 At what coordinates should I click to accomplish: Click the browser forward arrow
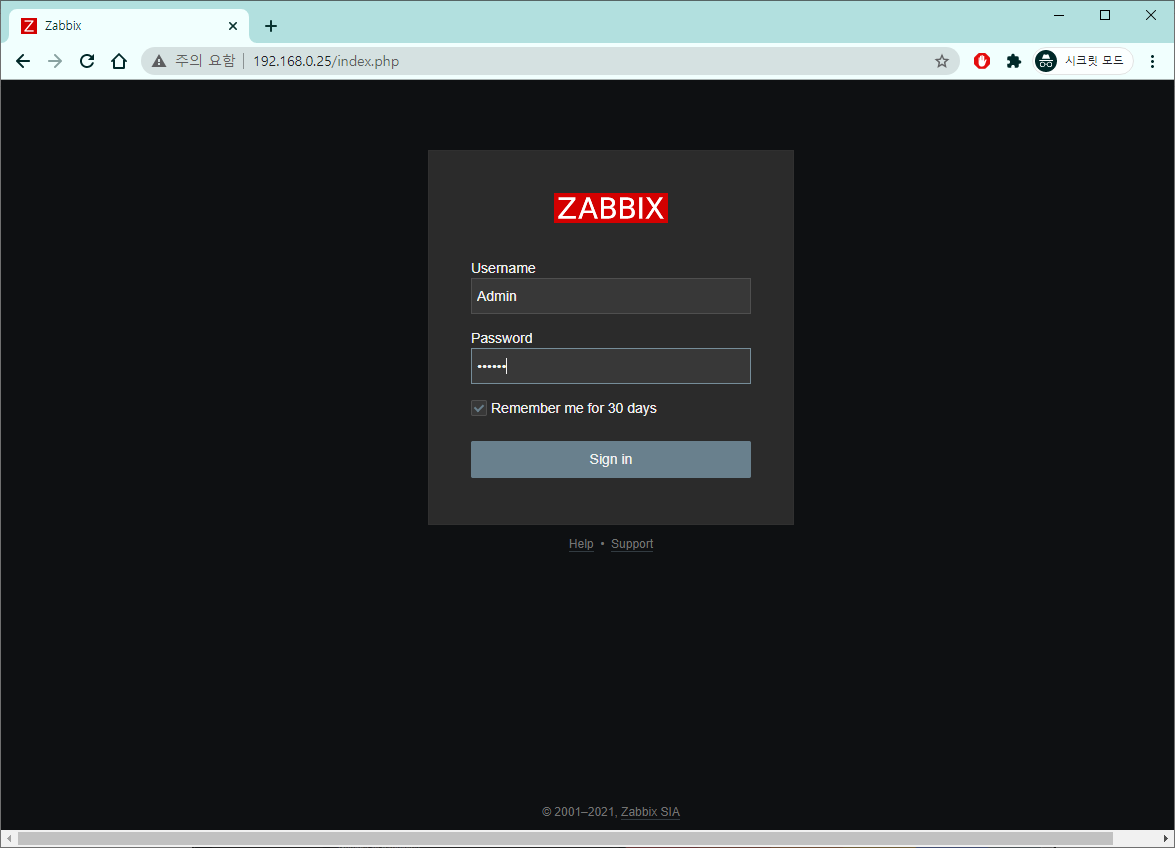(55, 61)
